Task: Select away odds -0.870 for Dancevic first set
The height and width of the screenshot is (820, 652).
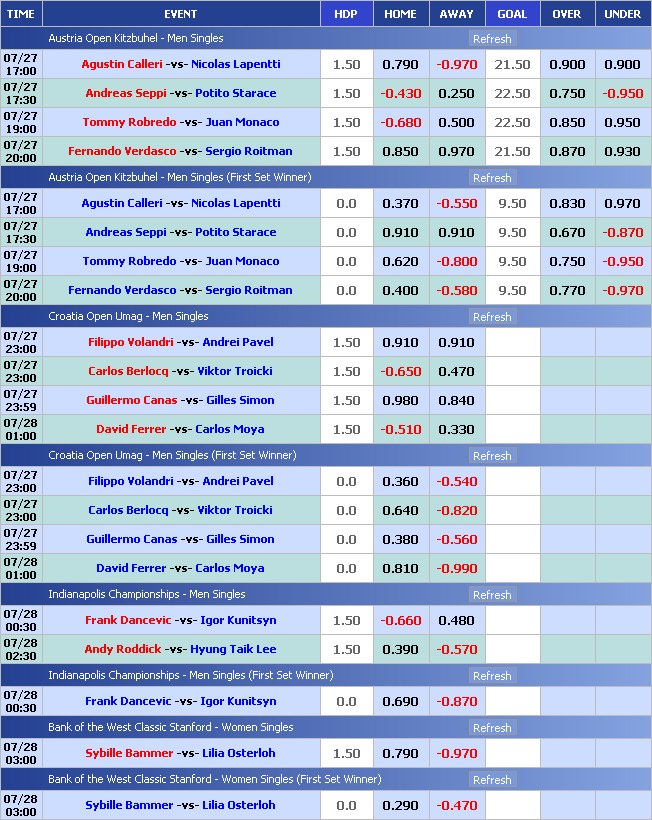Action: (x=456, y=702)
